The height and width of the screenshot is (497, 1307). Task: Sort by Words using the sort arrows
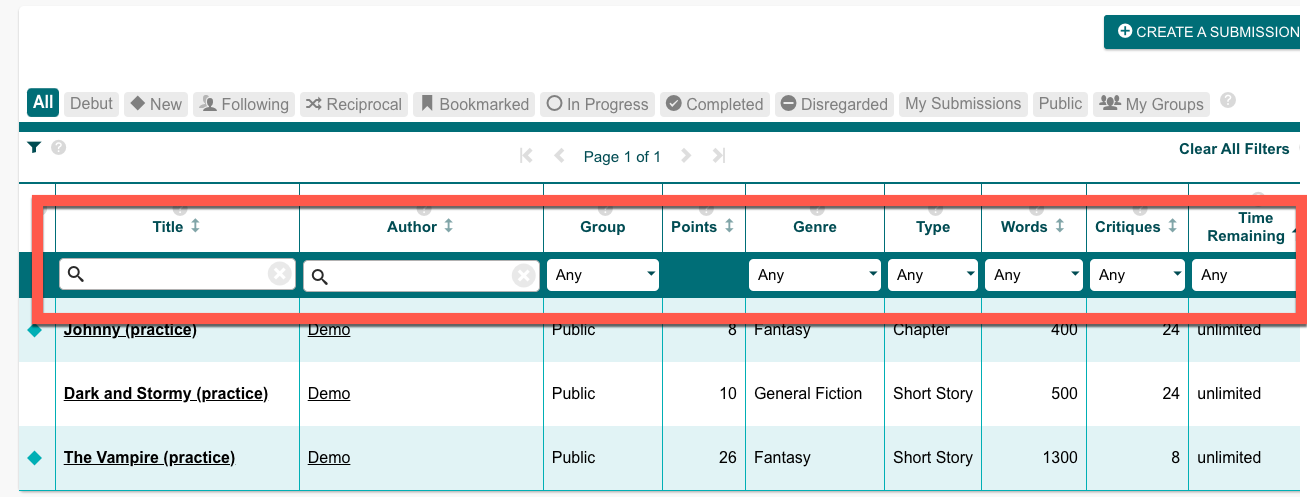[1059, 226]
